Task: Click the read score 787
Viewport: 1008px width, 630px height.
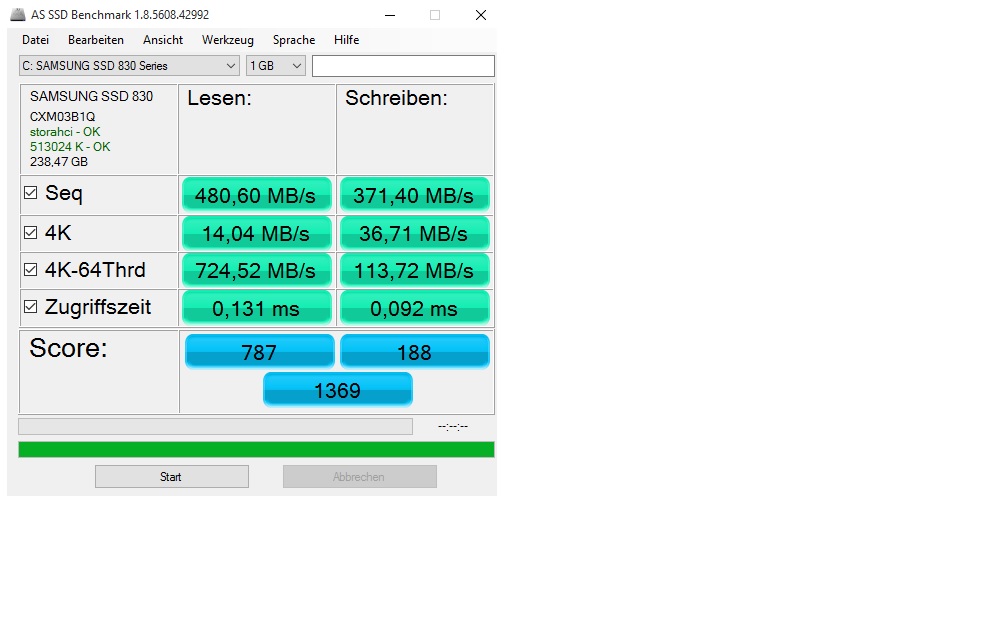Action: pyautogui.click(x=259, y=352)
